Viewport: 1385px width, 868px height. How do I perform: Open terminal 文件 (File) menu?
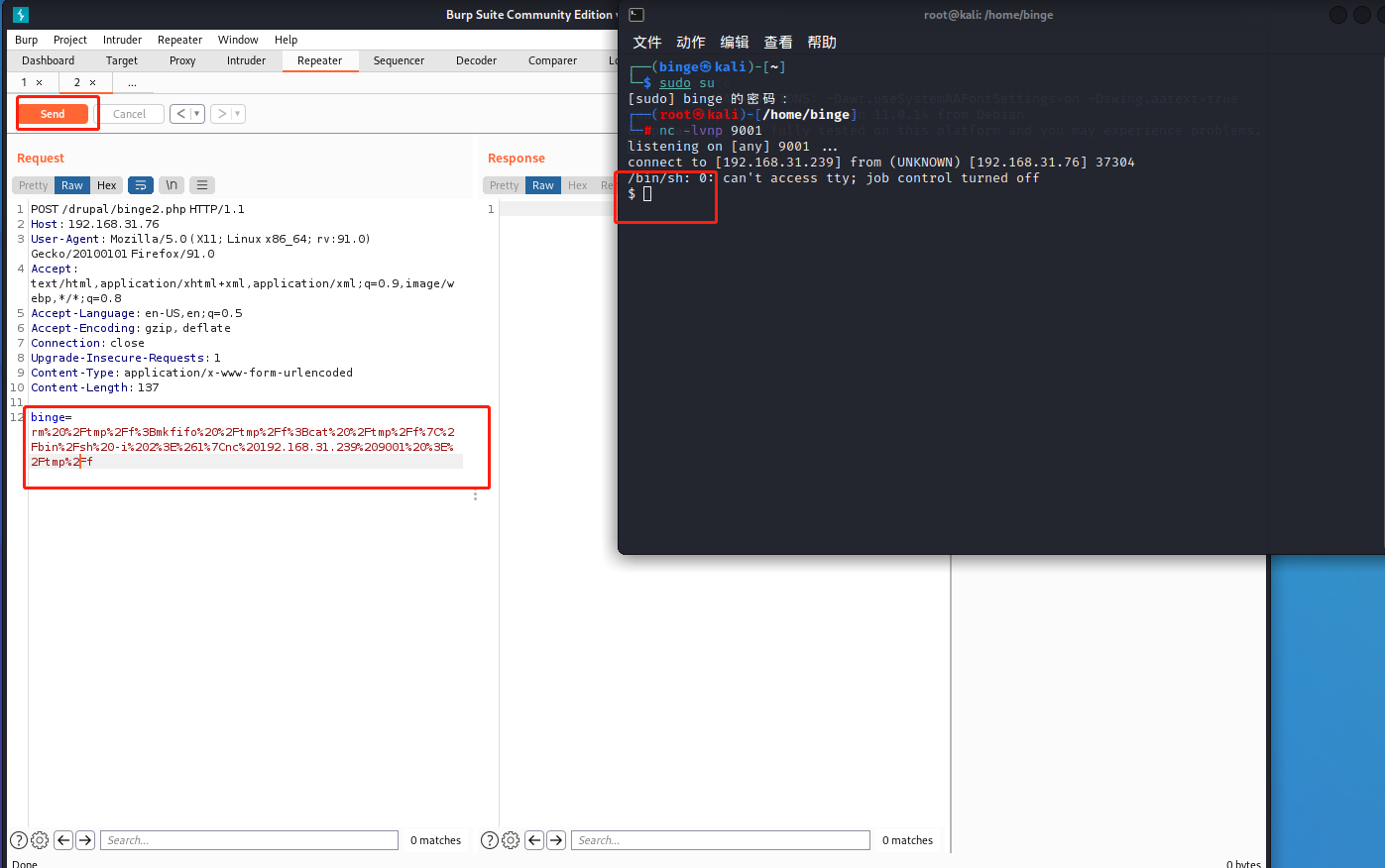coord(647,42)
